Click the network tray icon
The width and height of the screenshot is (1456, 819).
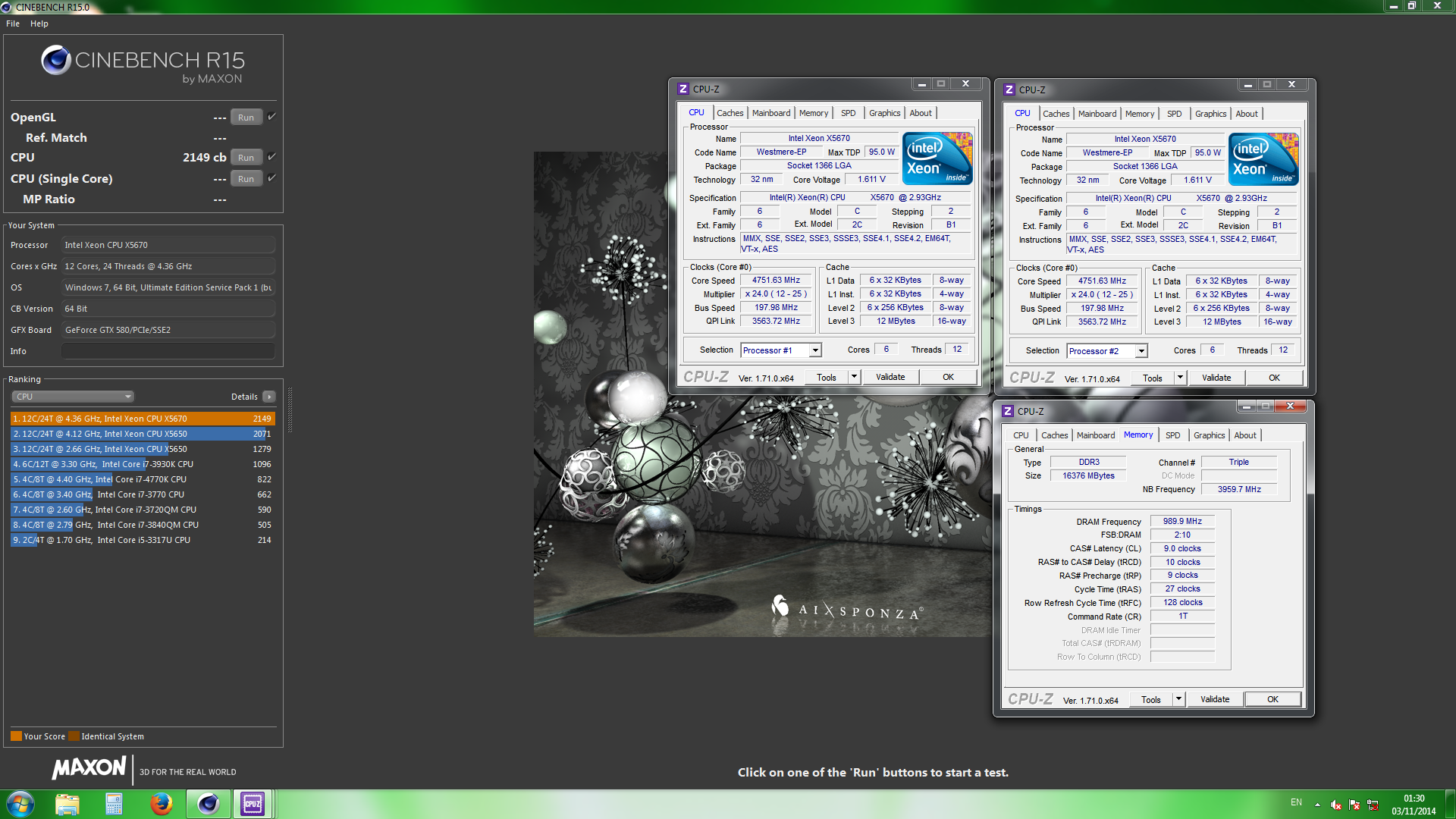[1373, 805]
